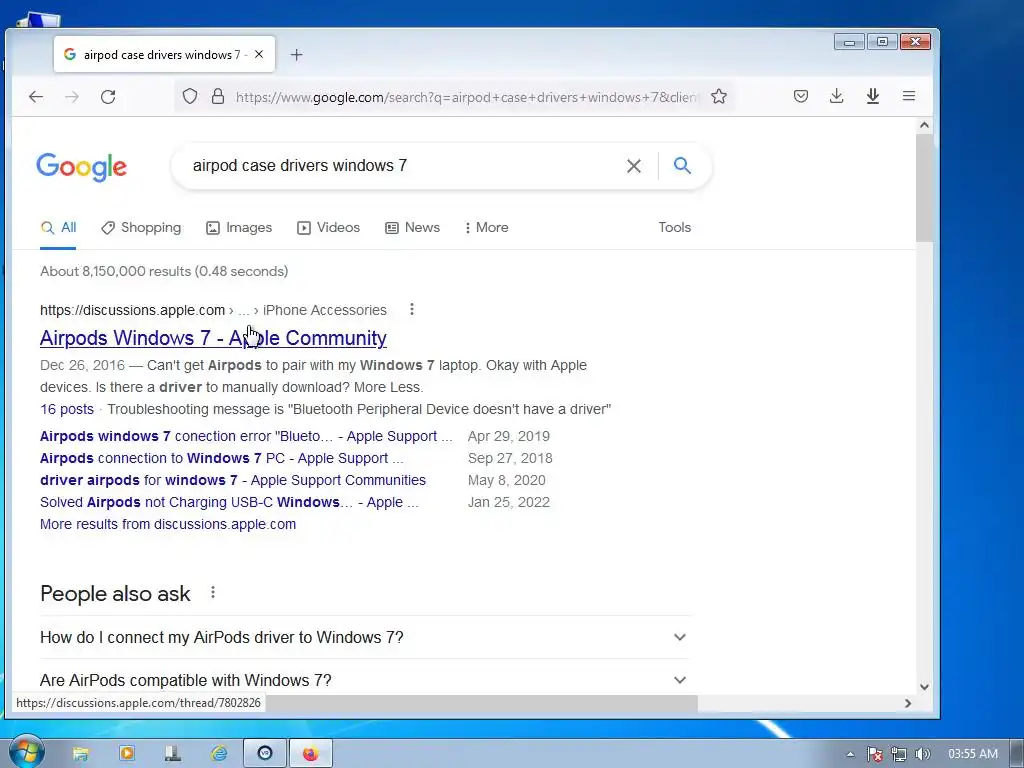Click the horizontal scrollbar right arrow

point(907,703)
